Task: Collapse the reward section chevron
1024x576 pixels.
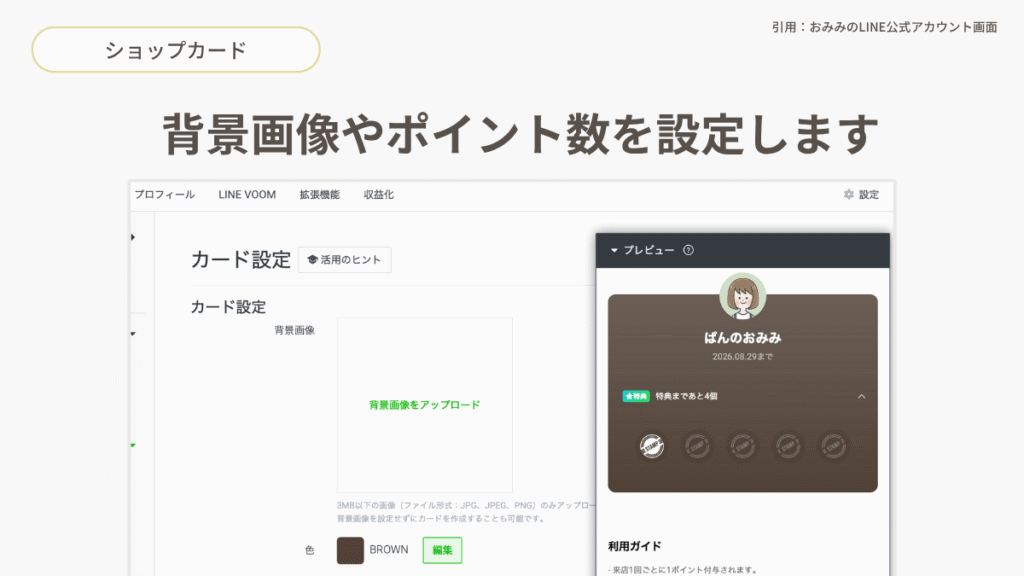Action: 861,396
